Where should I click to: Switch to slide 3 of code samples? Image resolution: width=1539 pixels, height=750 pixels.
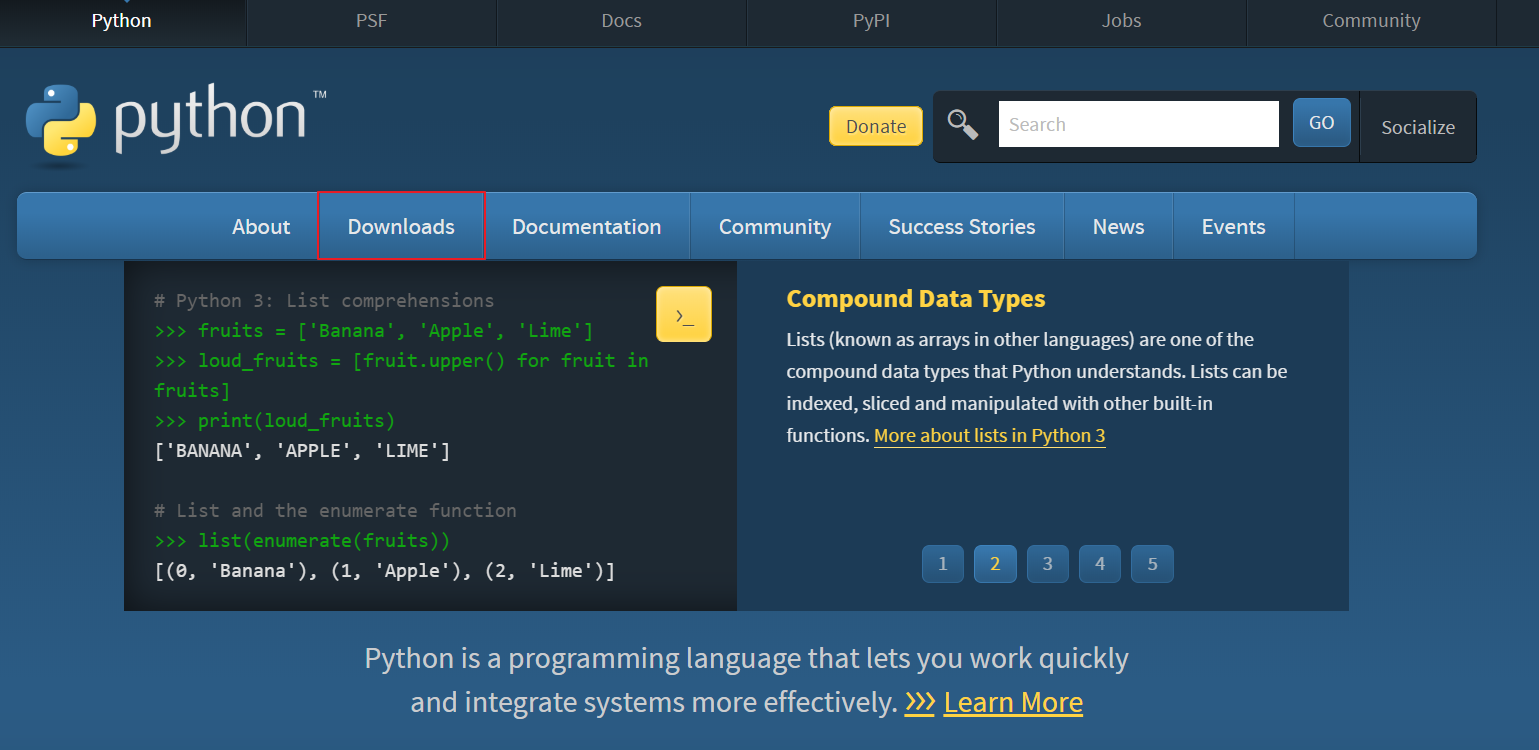(1047, 564)
